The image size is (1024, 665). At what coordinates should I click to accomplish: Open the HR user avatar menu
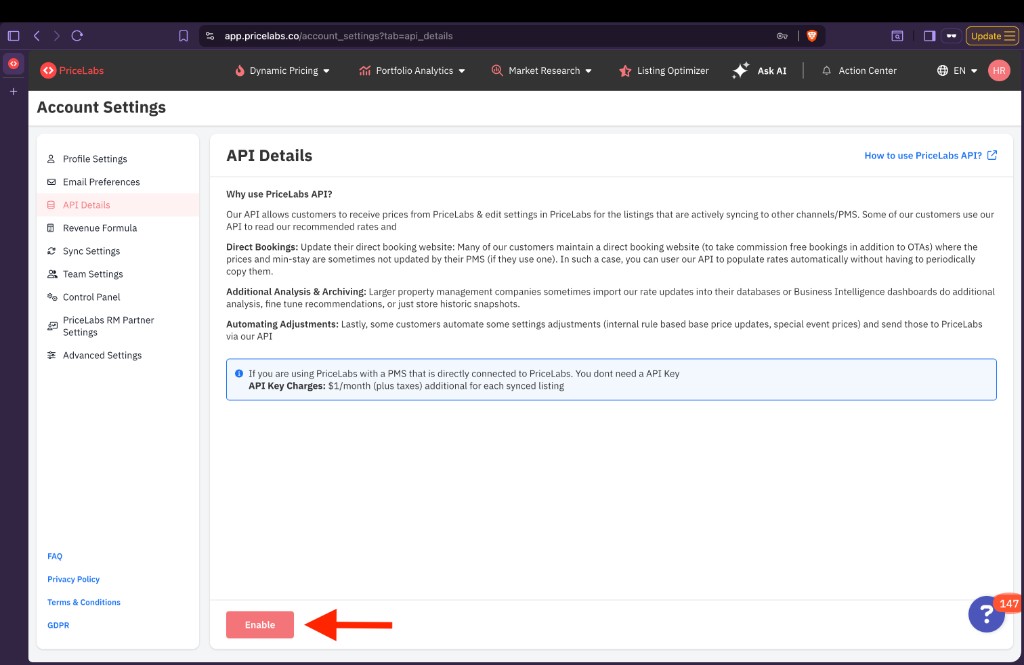click(x=999, y=71)
